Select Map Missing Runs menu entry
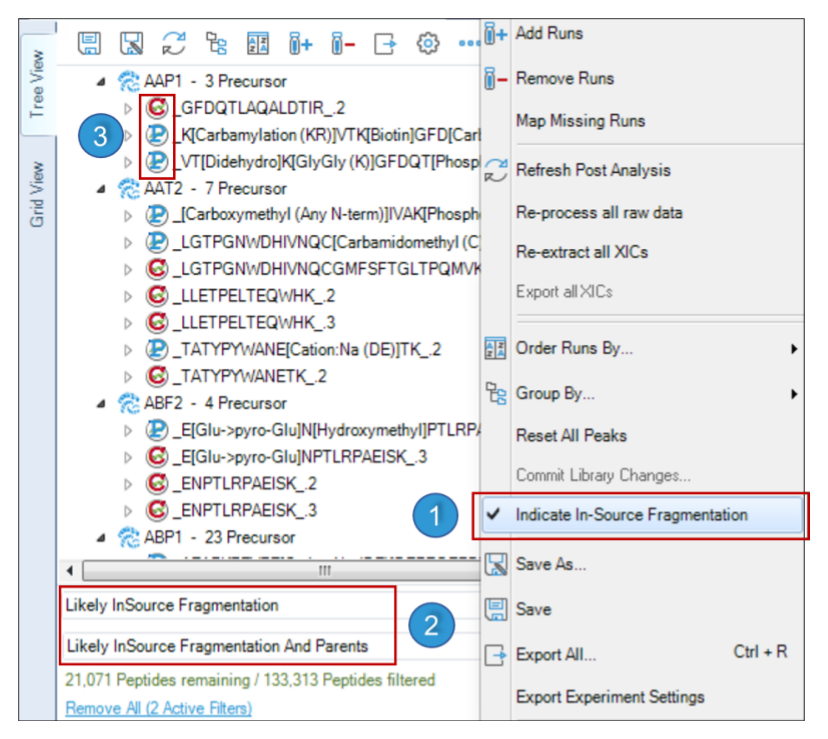The width and height of the screenshot is (828, 739). pos(580,120)
